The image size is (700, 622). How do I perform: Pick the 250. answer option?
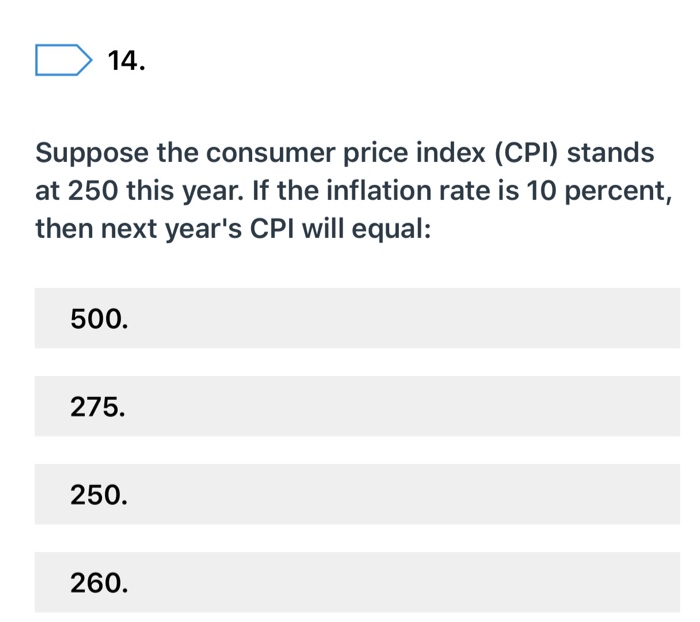357,494
